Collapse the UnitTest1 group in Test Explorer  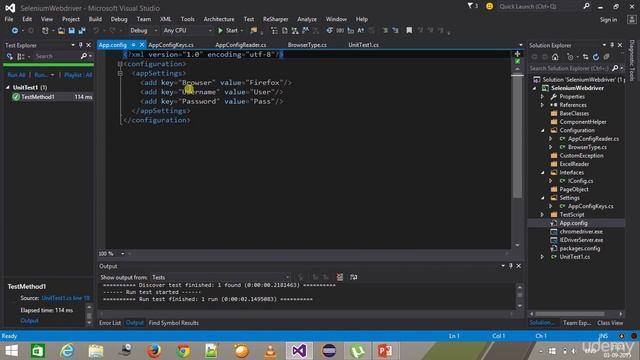pos(8,87)
